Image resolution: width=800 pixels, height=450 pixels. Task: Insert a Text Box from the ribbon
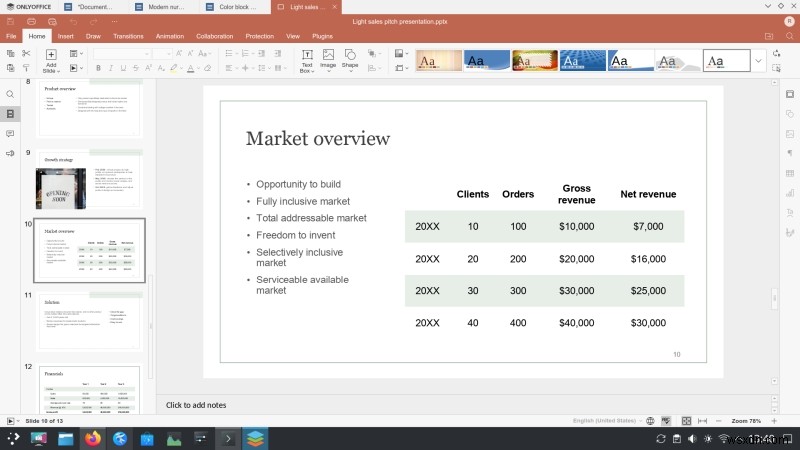click(x=307, y=61)
